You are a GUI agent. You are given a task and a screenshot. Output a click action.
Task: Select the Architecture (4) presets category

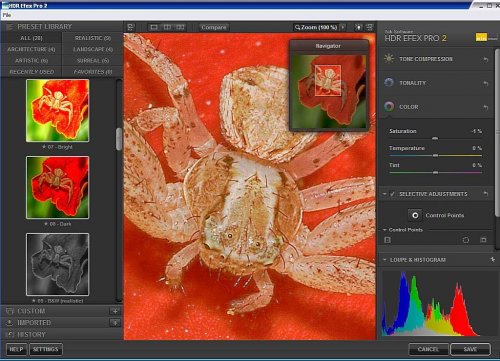tap(31, 49)
